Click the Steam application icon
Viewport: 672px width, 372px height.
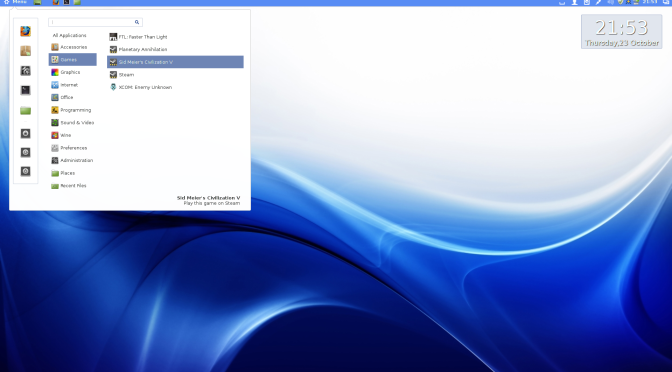click(113, 75)
